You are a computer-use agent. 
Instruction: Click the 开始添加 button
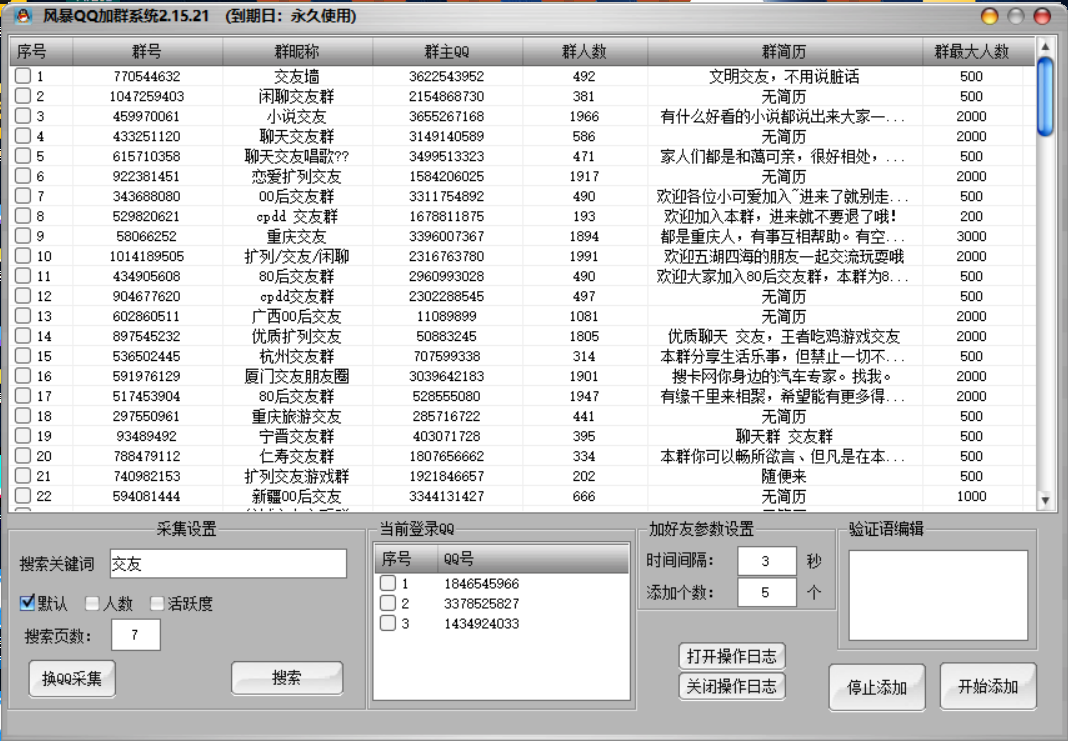point(988,687)
